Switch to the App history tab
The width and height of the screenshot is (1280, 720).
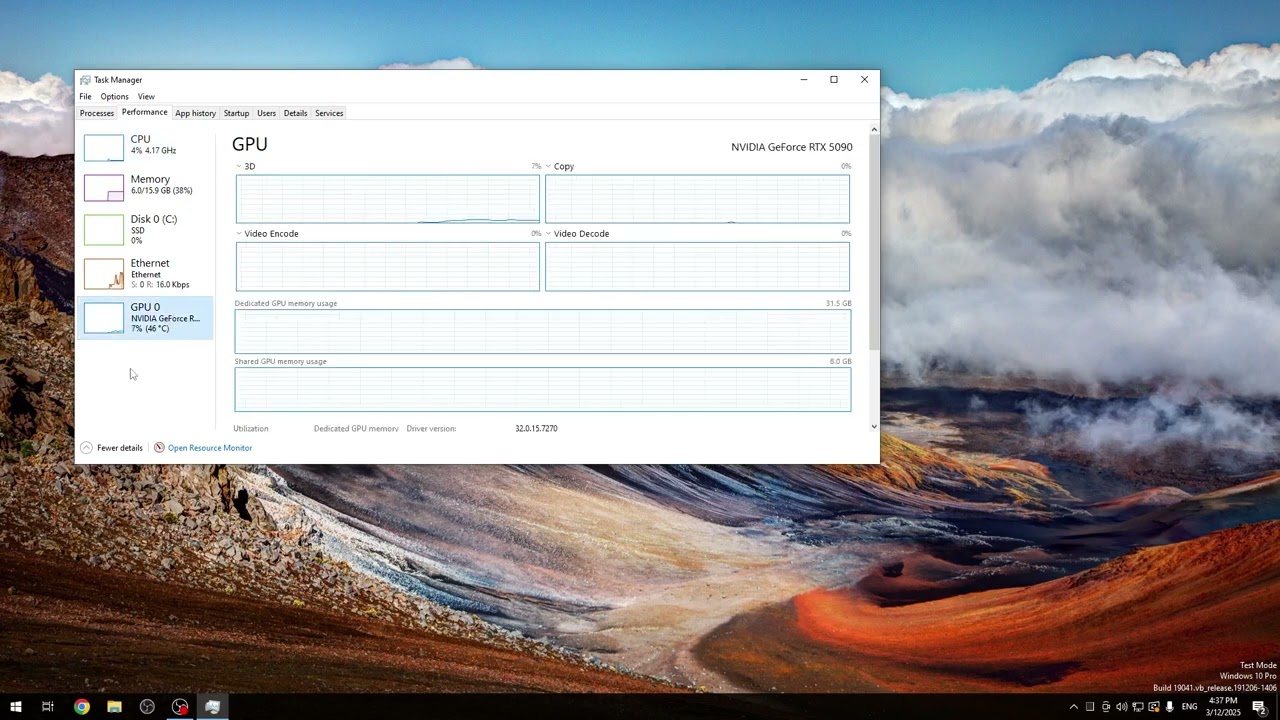pos(195,113)
